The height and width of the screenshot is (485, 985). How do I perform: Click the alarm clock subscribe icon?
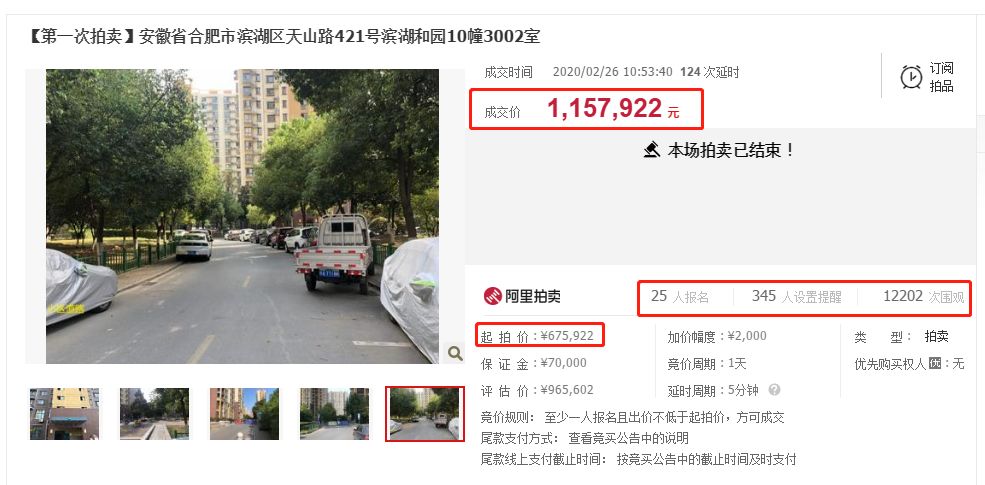click(x=911, y=77)
